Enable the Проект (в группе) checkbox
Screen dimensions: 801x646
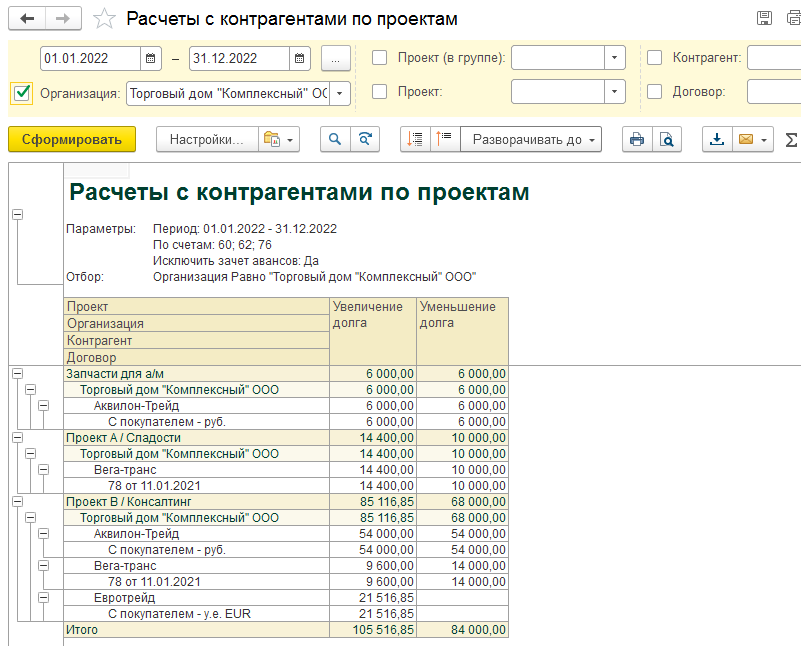[379, 58]
